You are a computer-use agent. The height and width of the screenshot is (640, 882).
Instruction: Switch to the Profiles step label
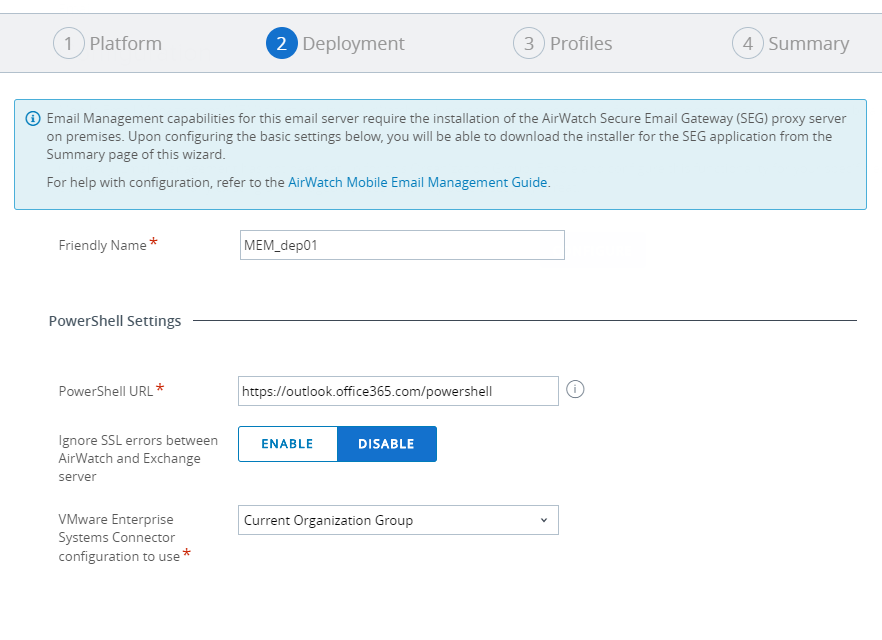click(x=581, y=44)
